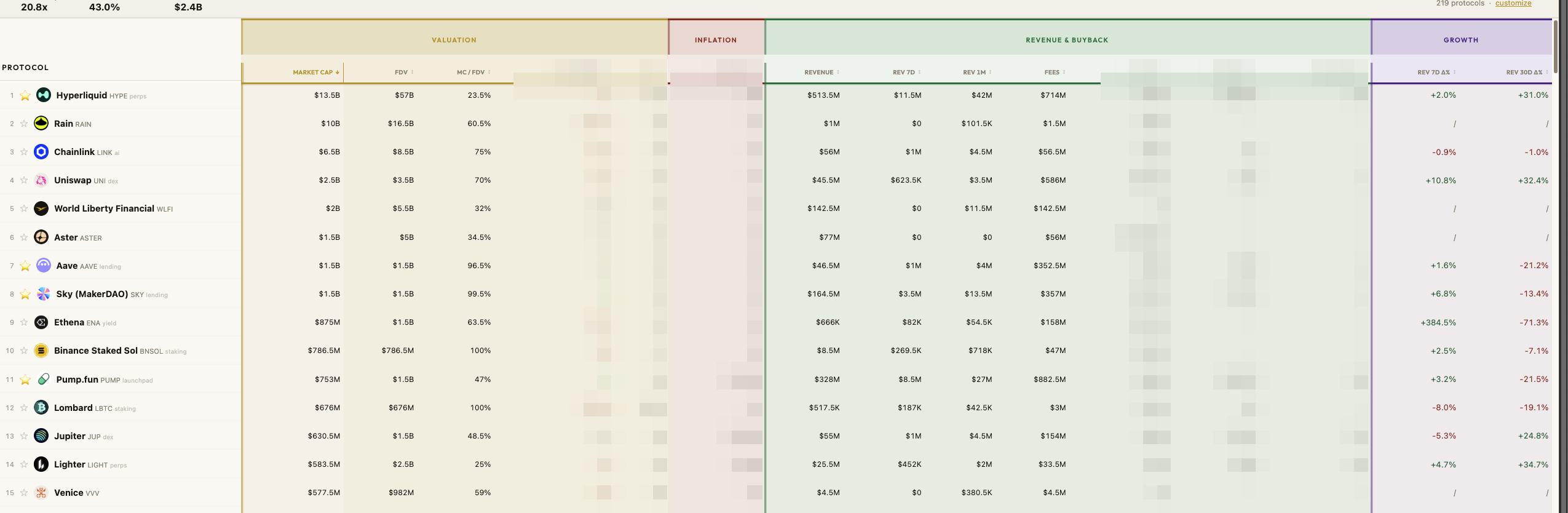Sort by Revenue column header
Image resolution: width=1568 pixels, height=513 pixels.
click(x=822, y=72)
